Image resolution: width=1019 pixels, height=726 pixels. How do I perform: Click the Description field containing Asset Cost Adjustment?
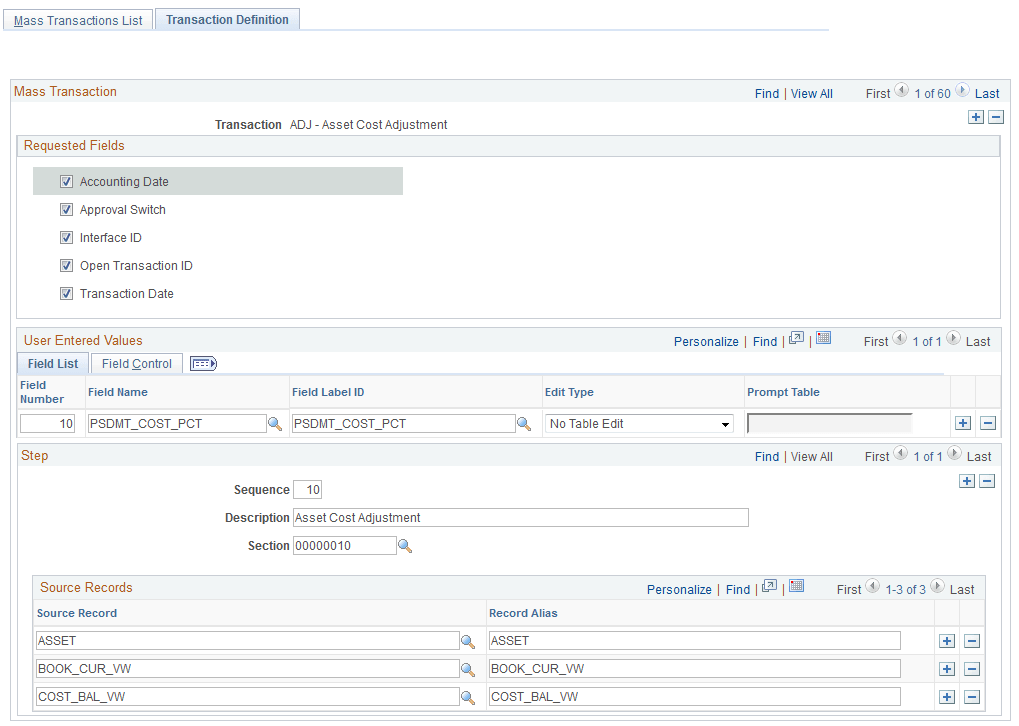(520, 517)
